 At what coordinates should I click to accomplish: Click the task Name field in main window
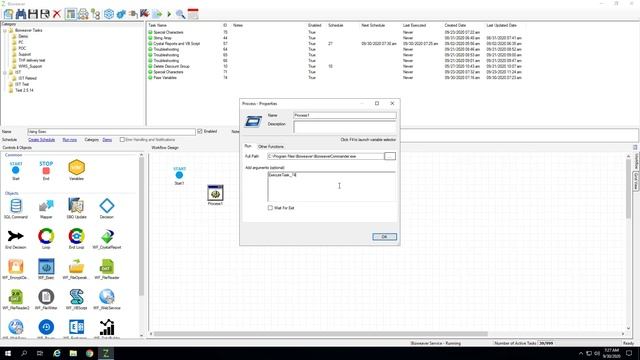tap(111, 132)
